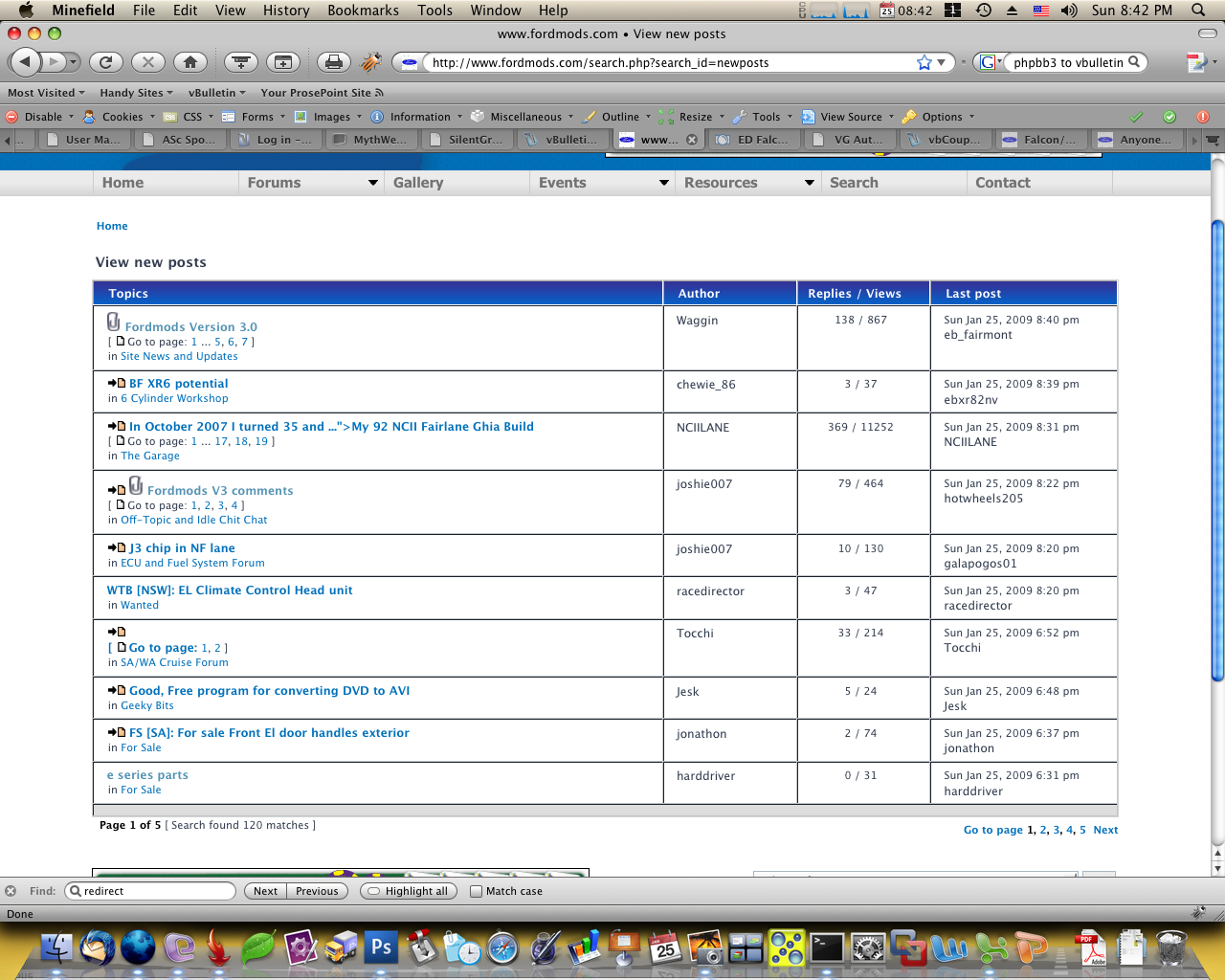Open Photoshop from the dock

tap(382, 947)
